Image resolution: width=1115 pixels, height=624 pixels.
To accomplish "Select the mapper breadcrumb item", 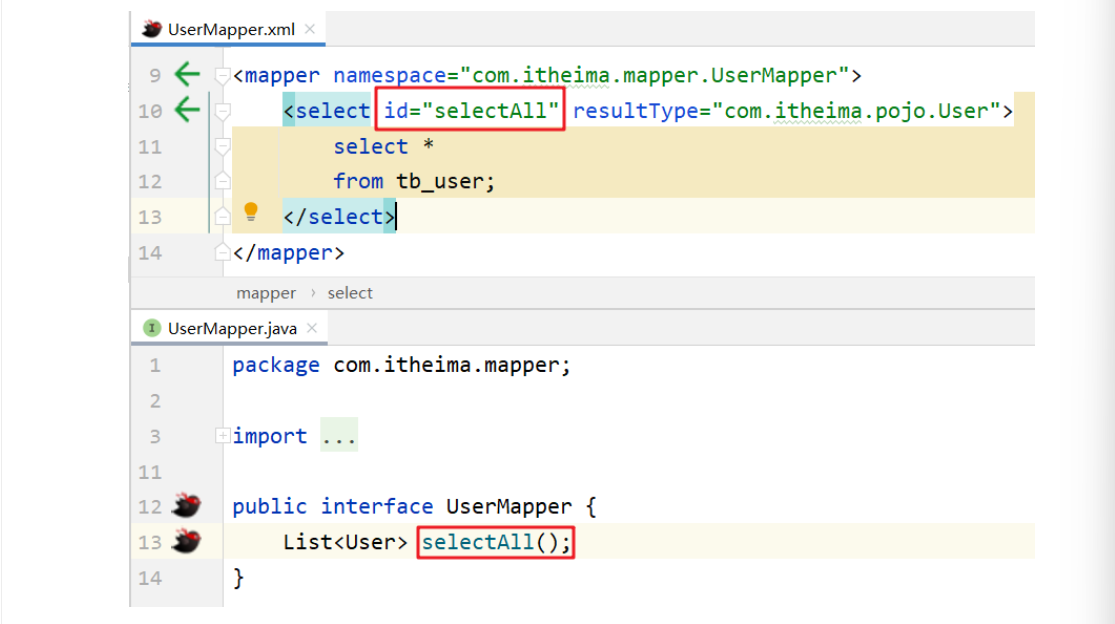I will [x=266, y=293].
